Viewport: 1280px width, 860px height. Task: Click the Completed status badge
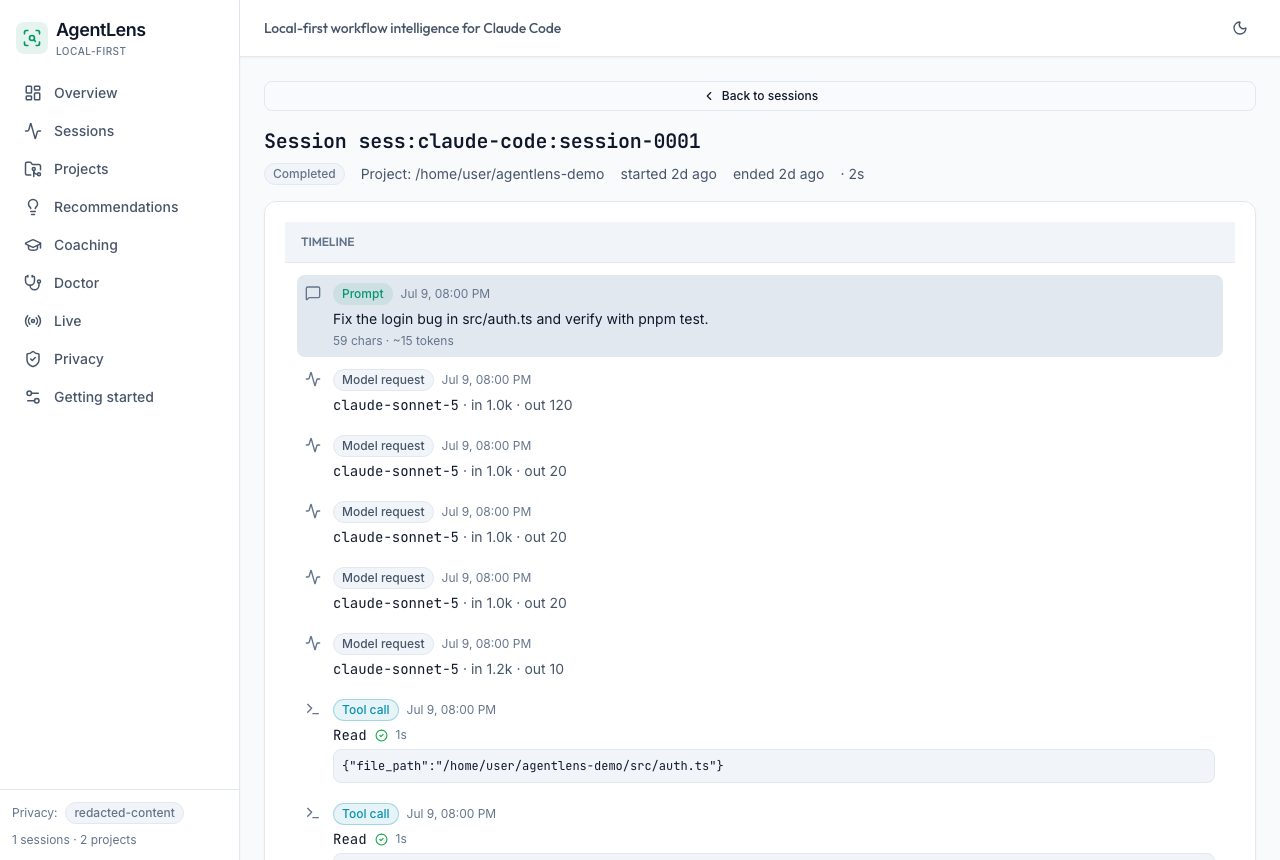[304, 174]
